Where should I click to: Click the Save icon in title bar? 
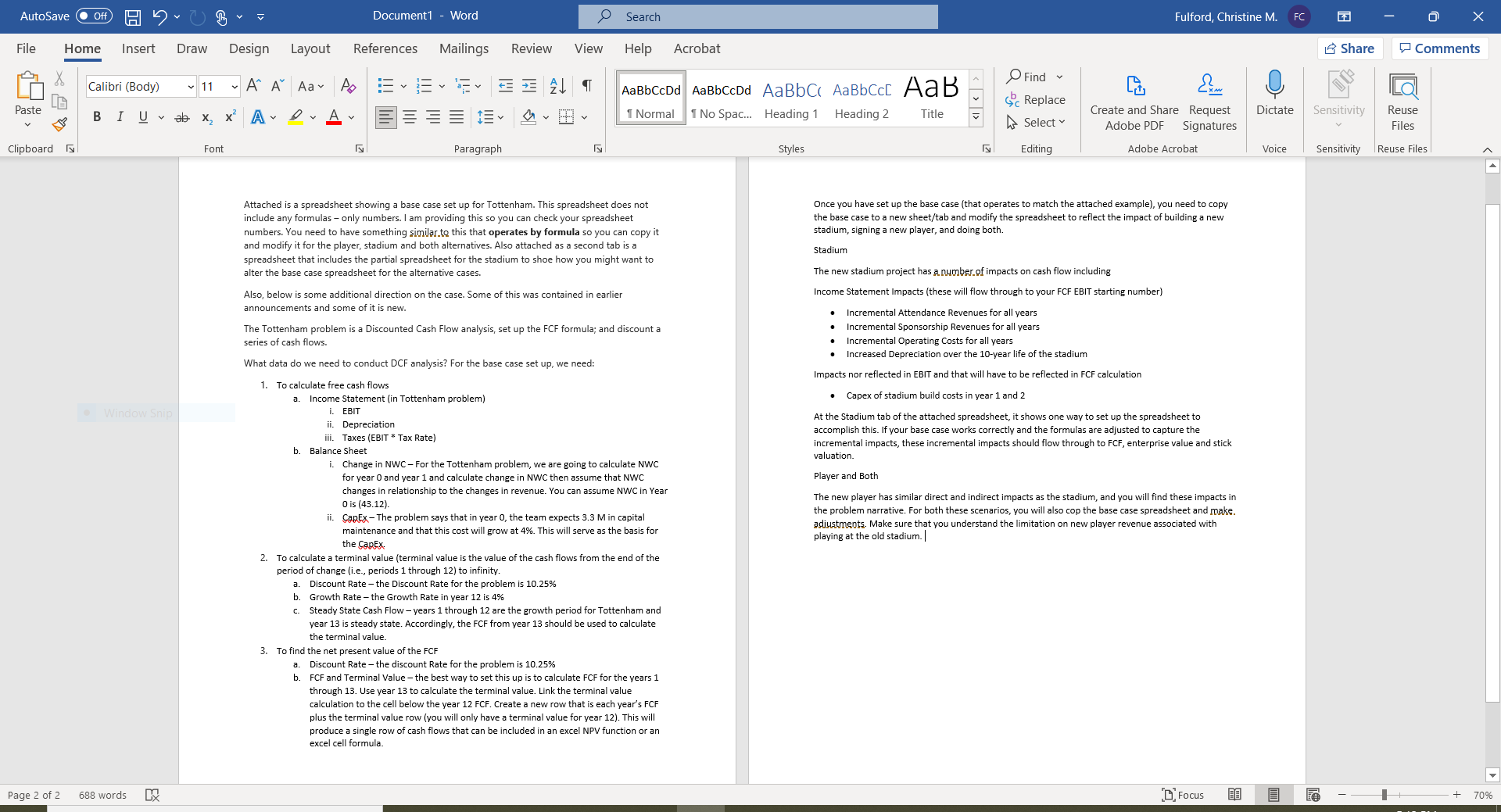133,16
